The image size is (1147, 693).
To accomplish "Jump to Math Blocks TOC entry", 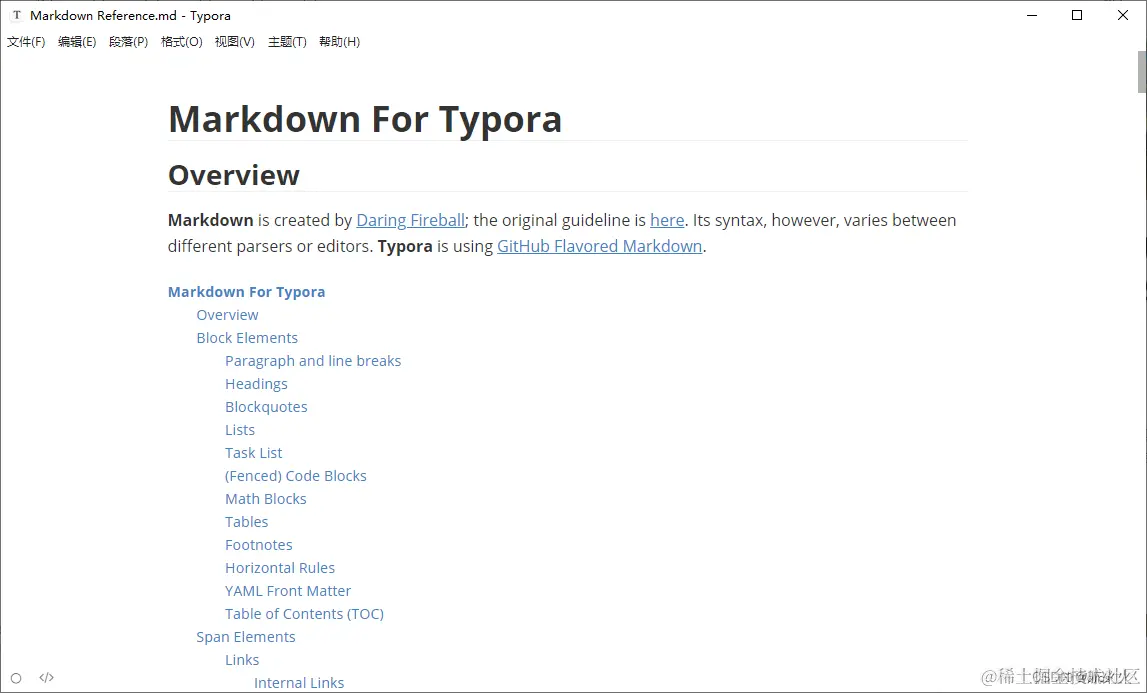I will point(266,499).
